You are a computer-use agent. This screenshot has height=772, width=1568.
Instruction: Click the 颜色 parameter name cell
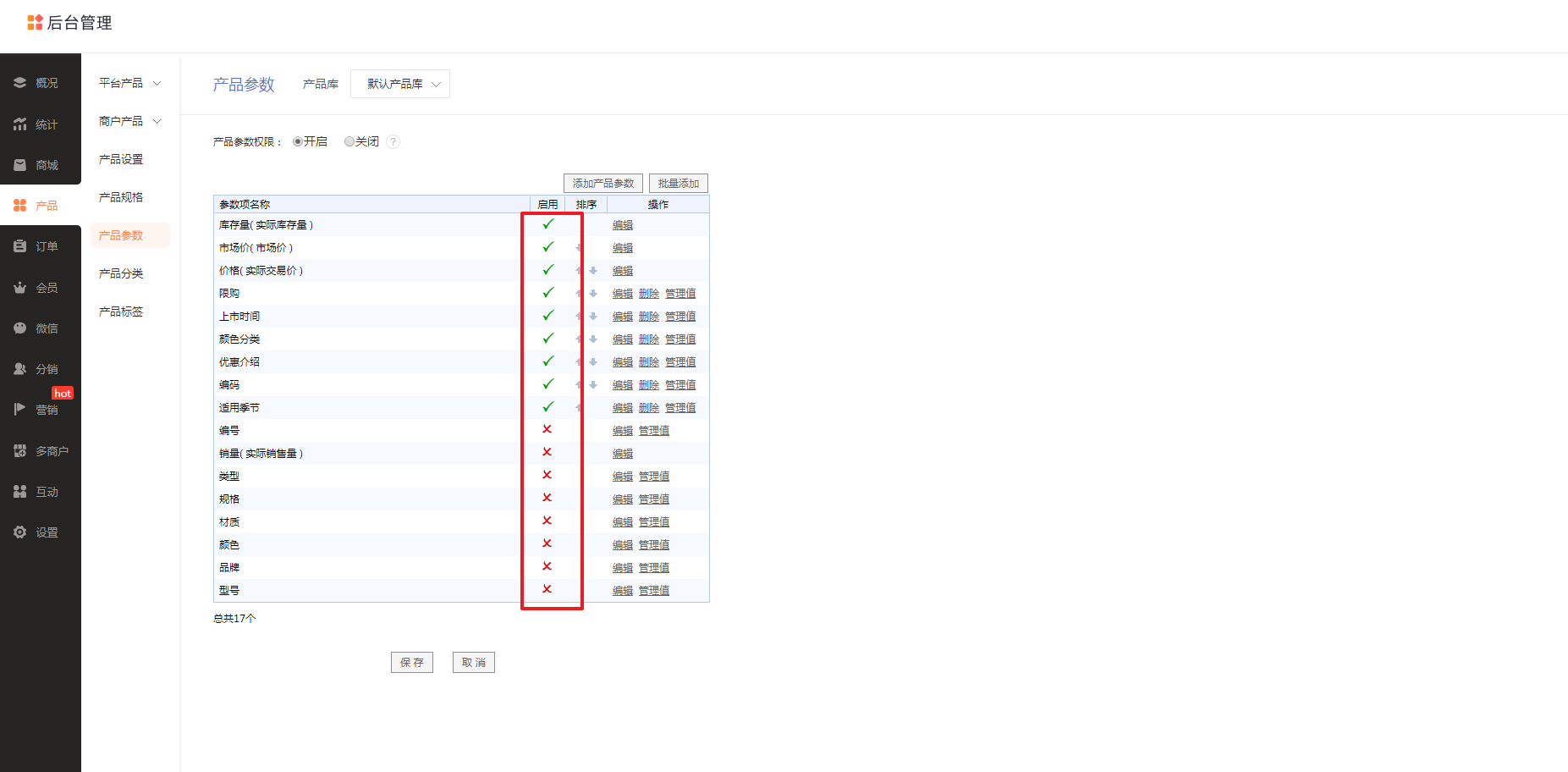[x=229, y=545]
